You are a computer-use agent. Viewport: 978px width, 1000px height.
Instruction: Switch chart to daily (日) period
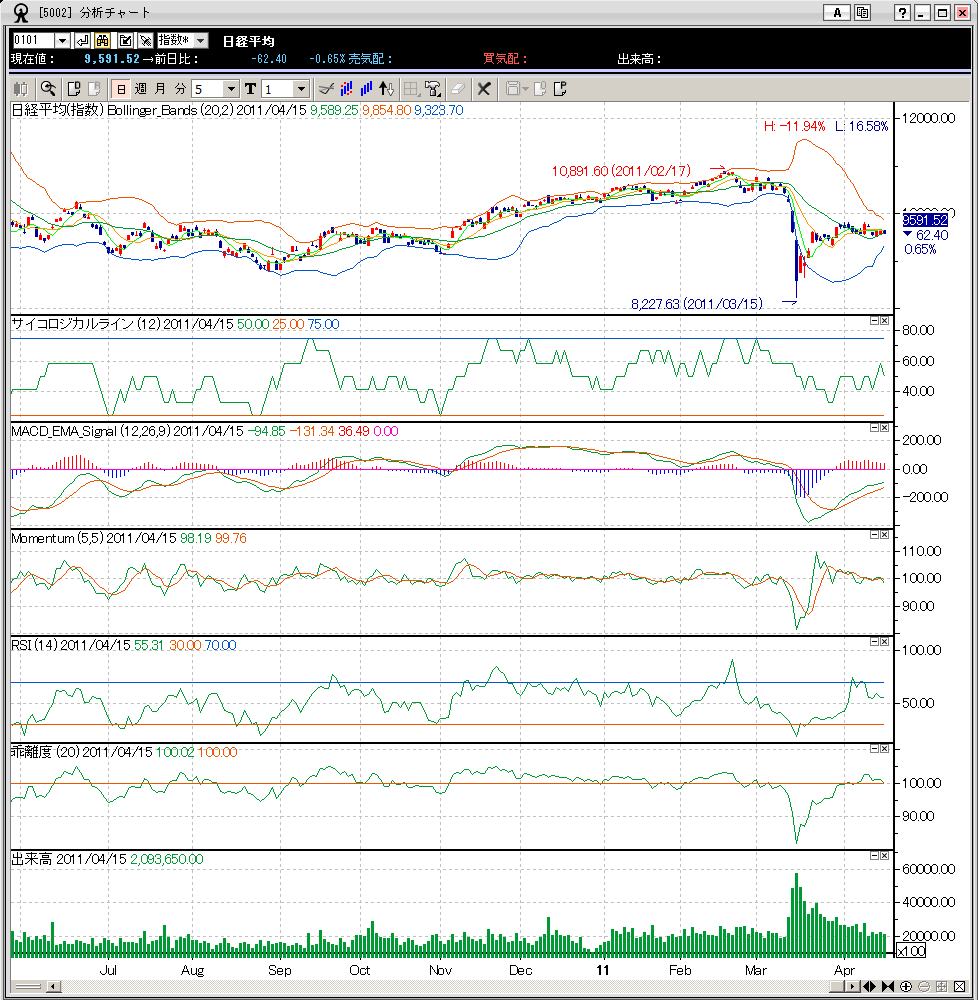click(121, 88)
